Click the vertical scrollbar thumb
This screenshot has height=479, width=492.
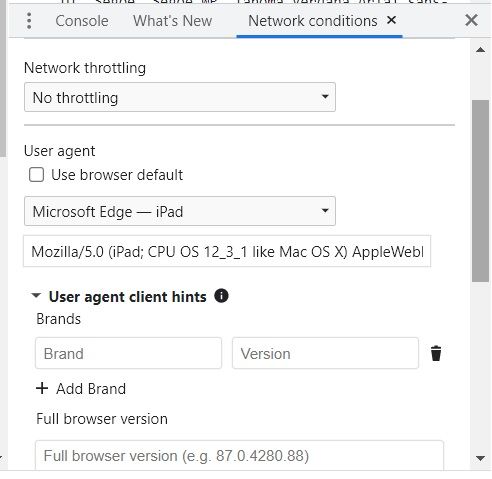[480, 191]
